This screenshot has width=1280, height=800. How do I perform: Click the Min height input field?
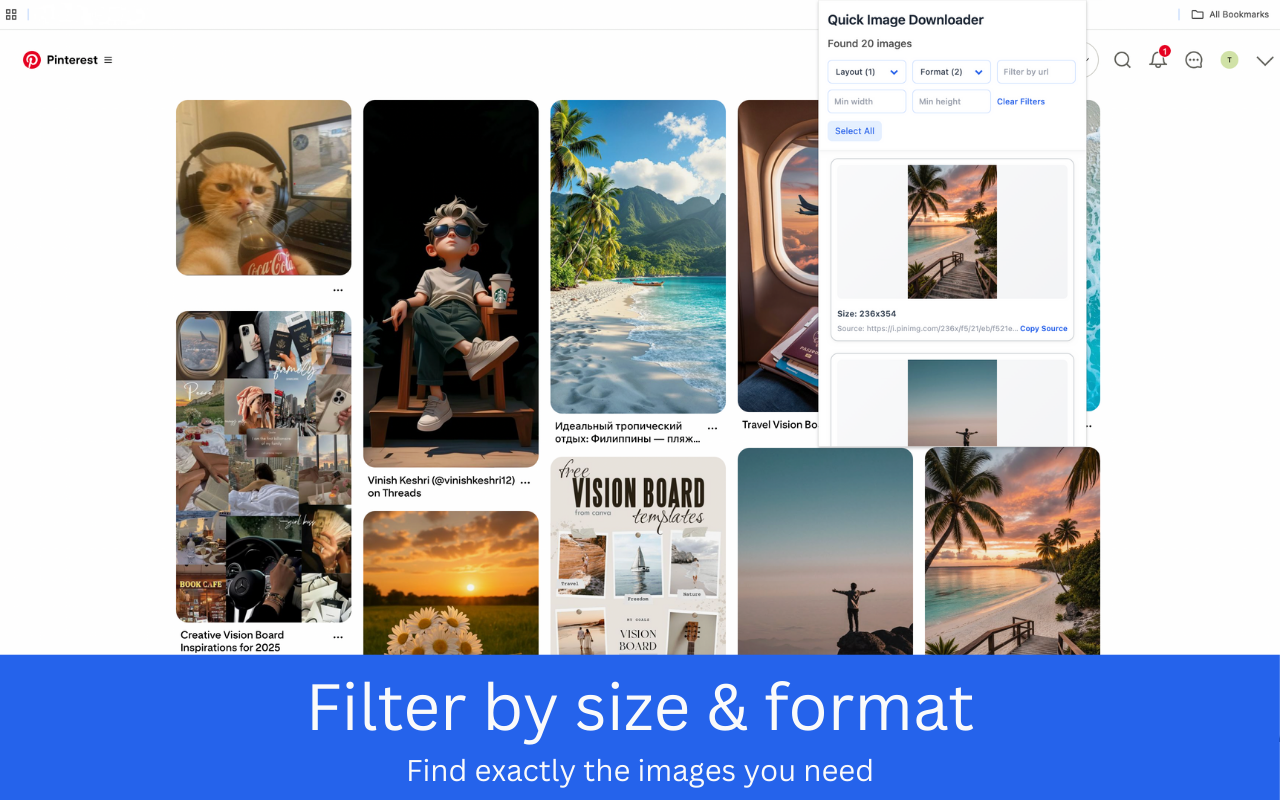click(951, 101)
